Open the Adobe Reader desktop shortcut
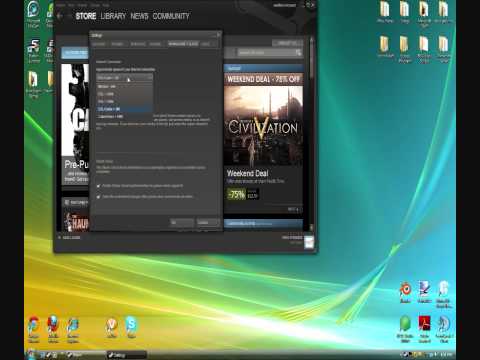 [x=424, y=329]
